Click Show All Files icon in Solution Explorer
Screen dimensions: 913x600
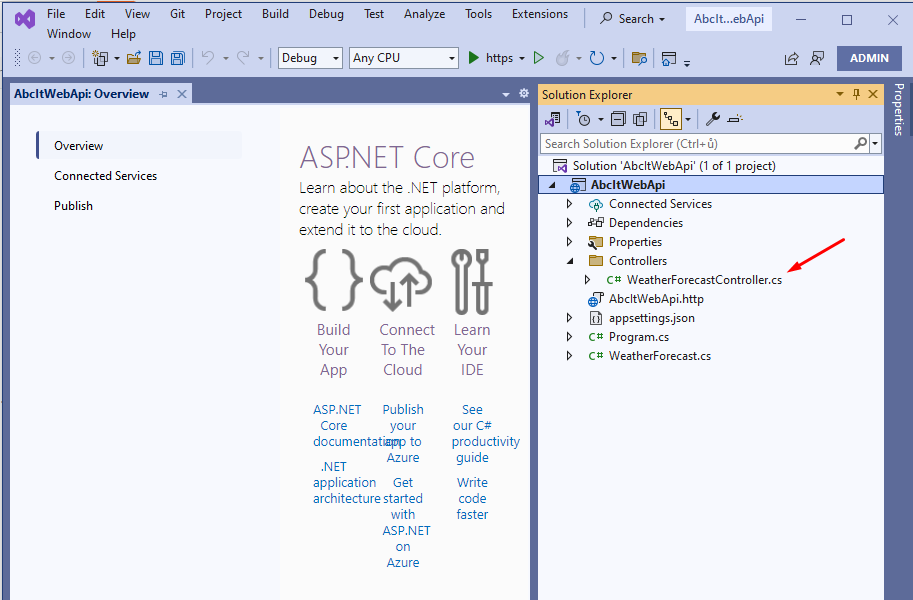[x=640, y=119]
